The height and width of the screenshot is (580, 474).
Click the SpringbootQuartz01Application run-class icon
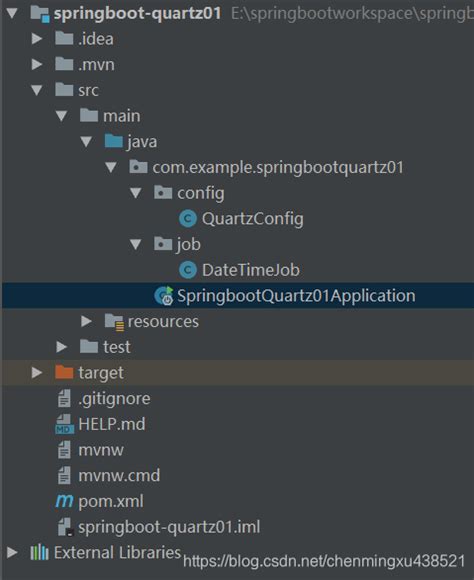164,296
